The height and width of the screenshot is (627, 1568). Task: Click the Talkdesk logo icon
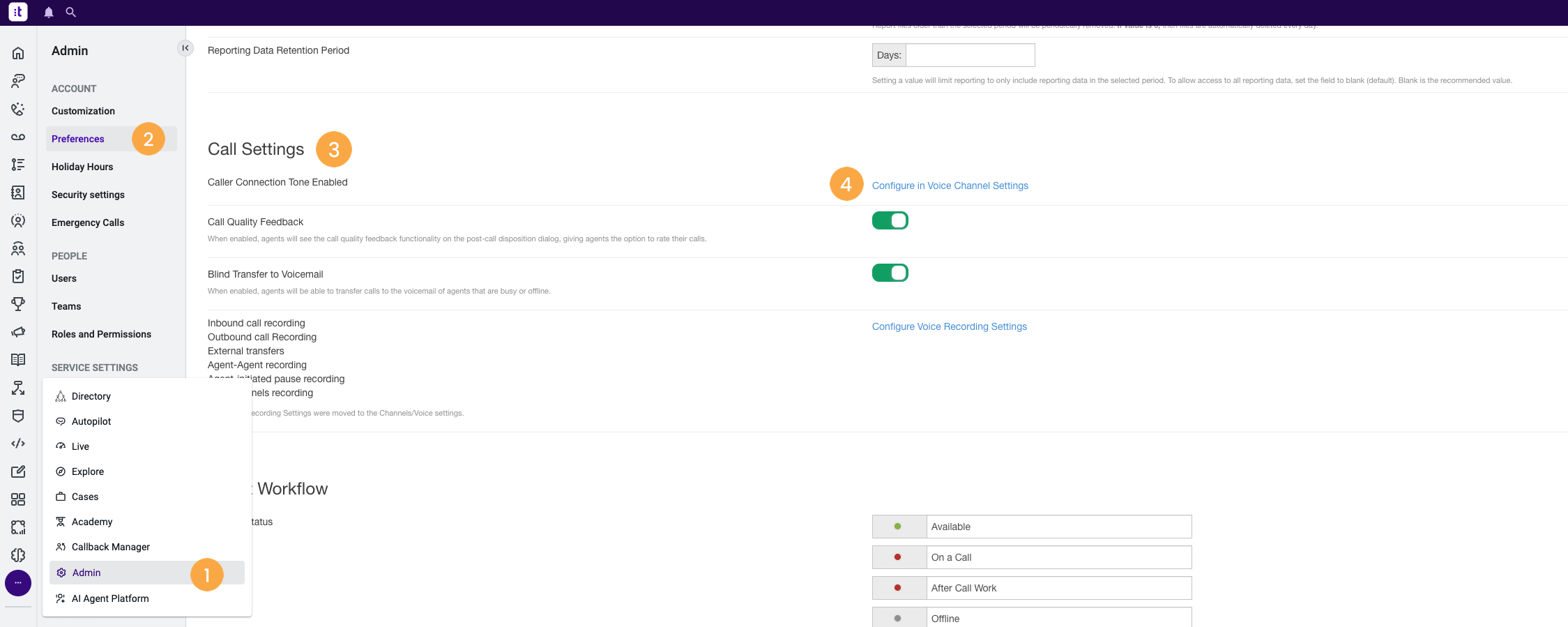click(18, 12)
